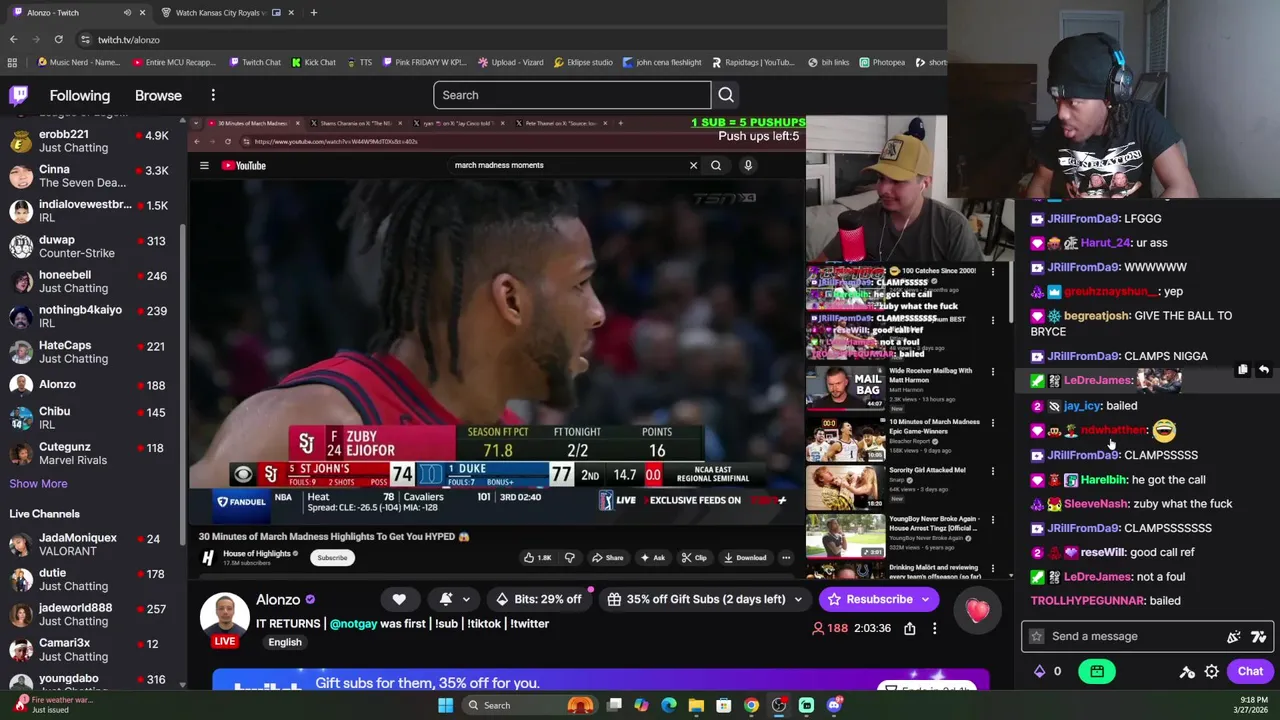Open Alonzo's live profile avatar
This screenshot has height=720, width=1280.
225,619
